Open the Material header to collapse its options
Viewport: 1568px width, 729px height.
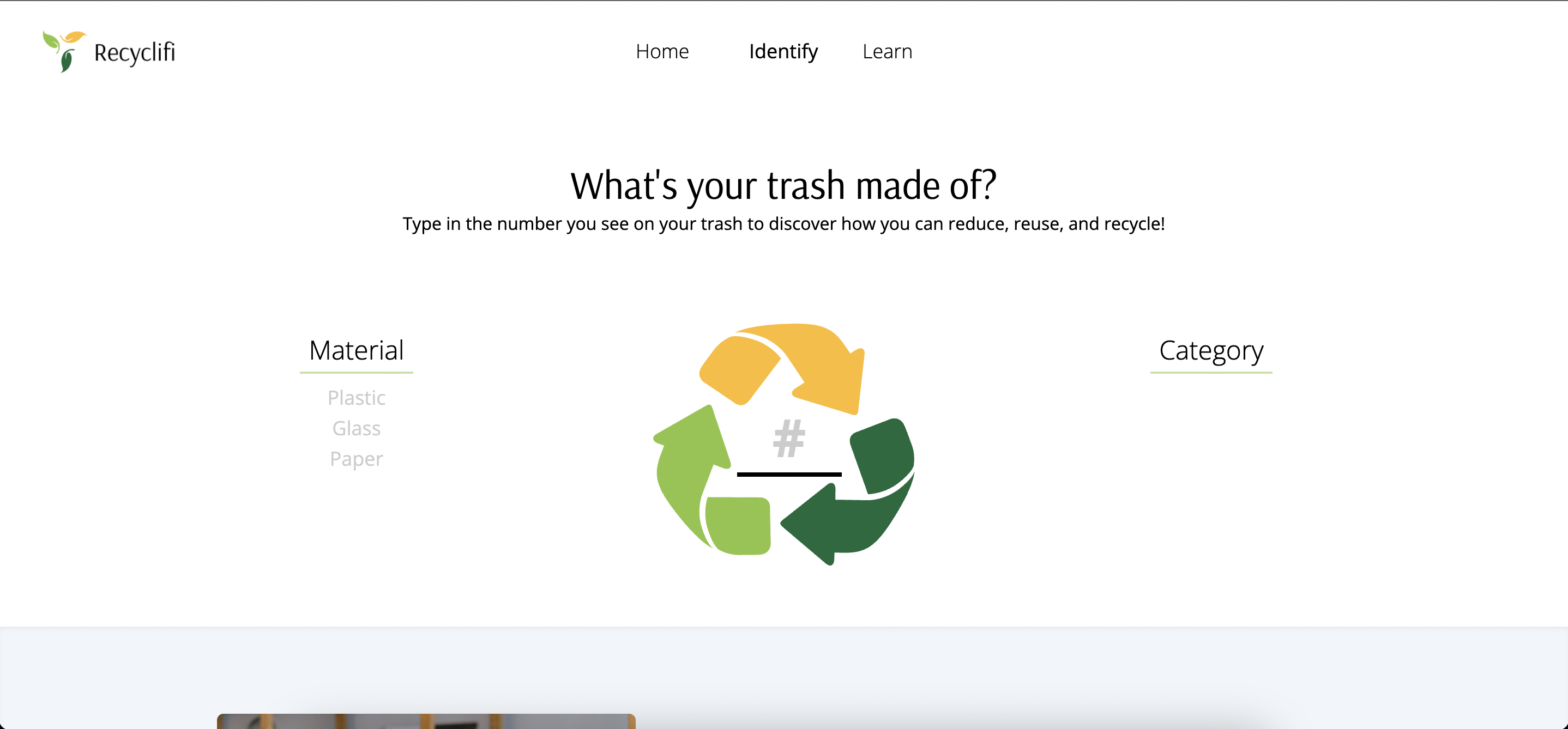356,350
